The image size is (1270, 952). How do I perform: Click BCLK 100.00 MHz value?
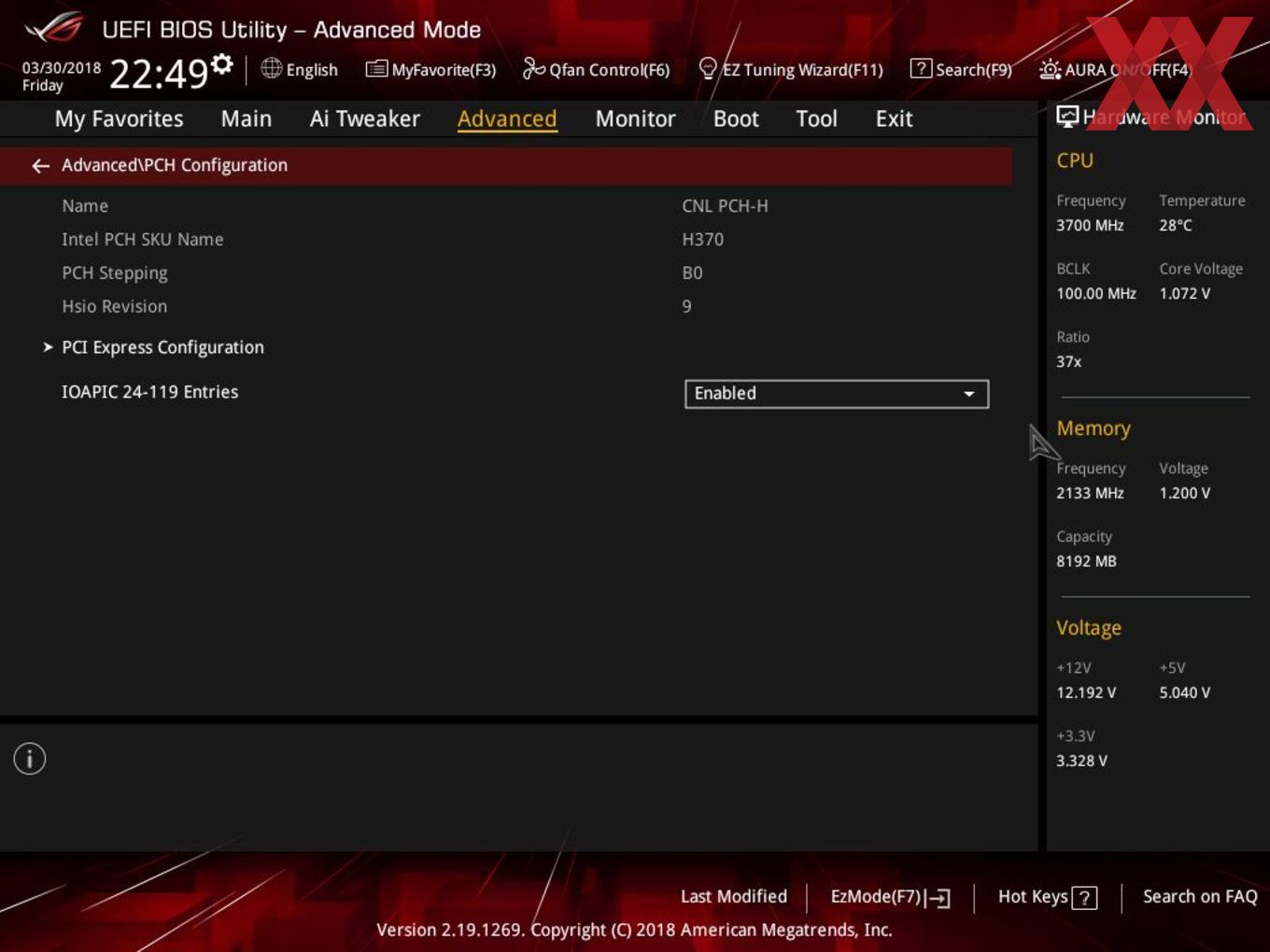click(x=1096, y=294)
